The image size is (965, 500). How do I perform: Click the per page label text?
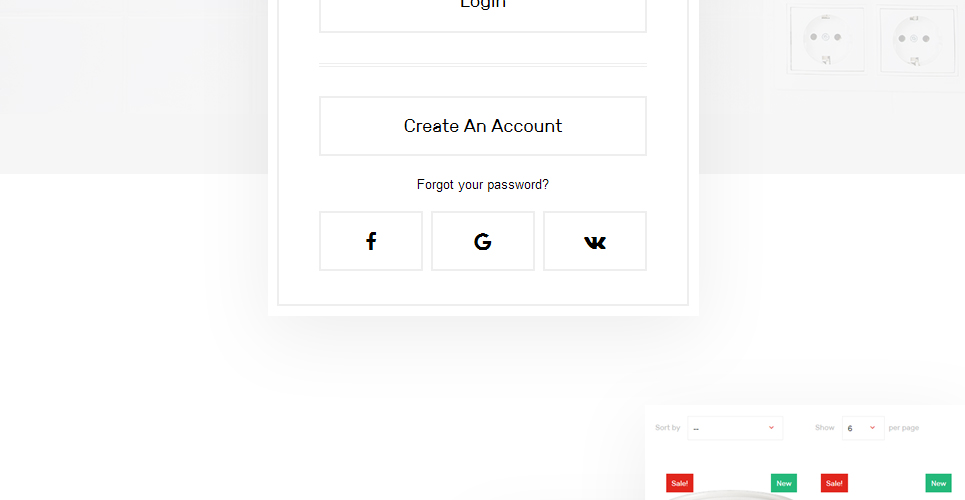coord(903,427)
